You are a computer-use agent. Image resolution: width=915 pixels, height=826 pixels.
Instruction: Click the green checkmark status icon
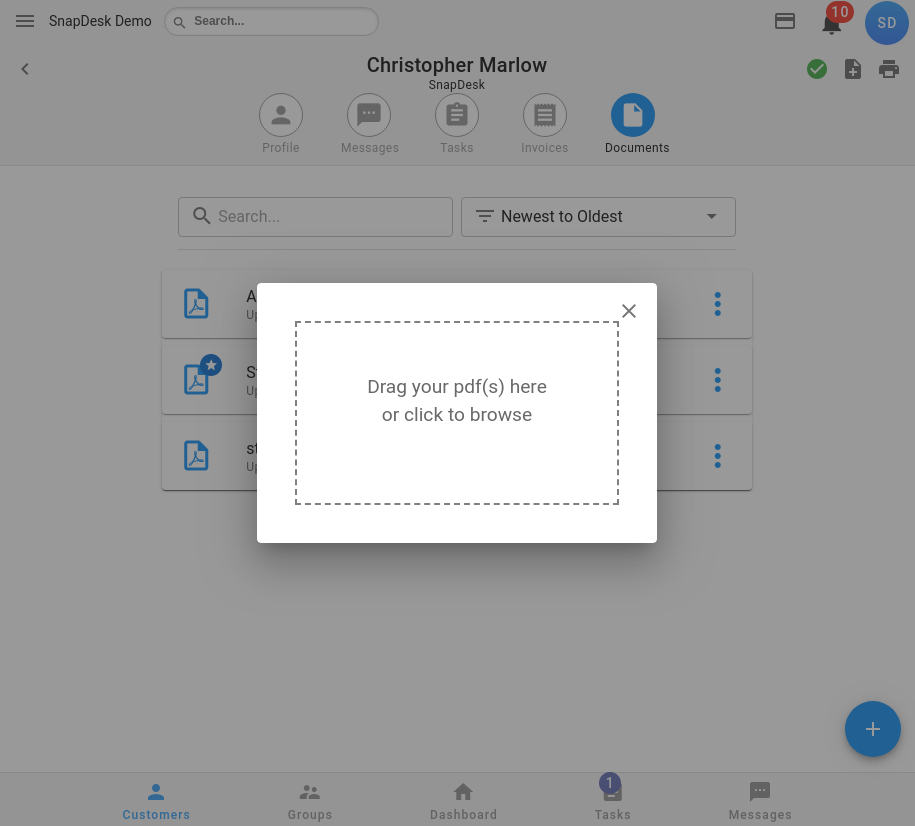(816, 69)
